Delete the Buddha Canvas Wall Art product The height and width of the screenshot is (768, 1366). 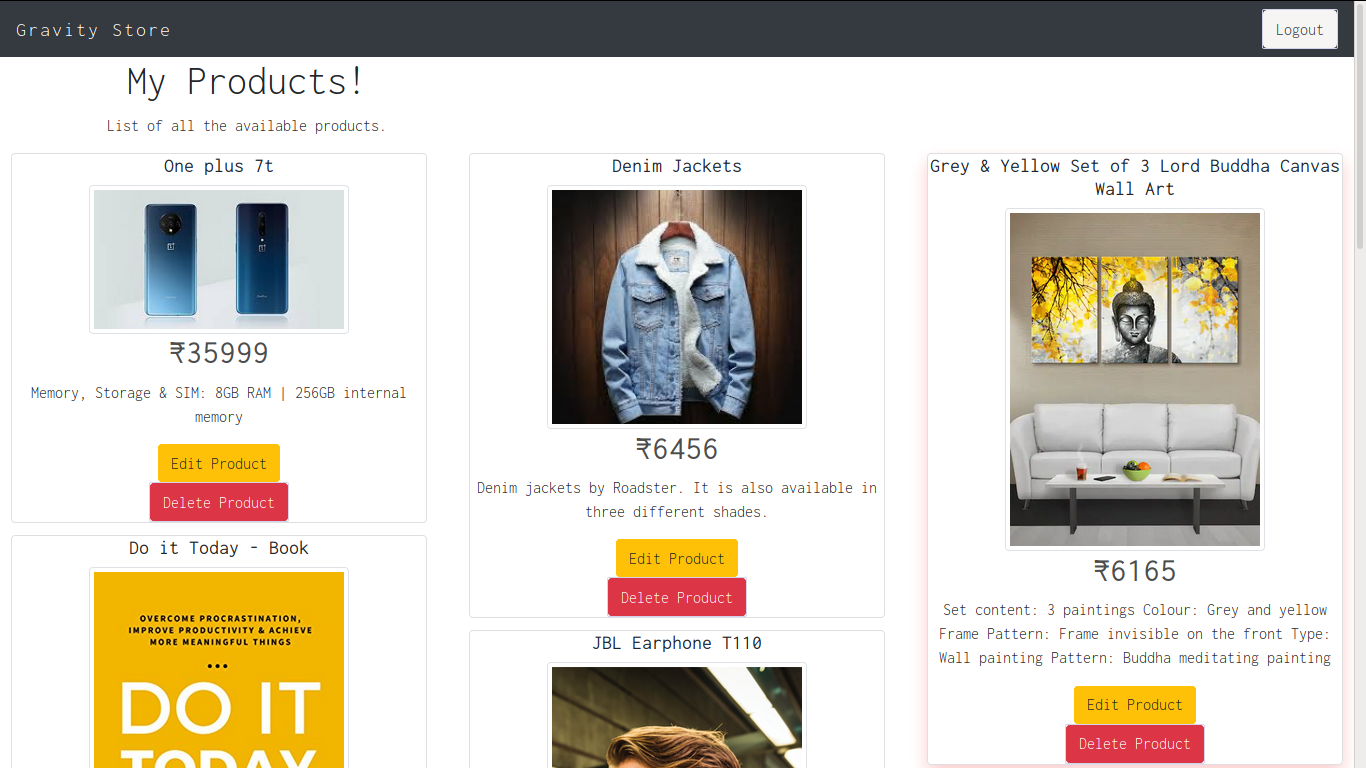(1135, 743)
